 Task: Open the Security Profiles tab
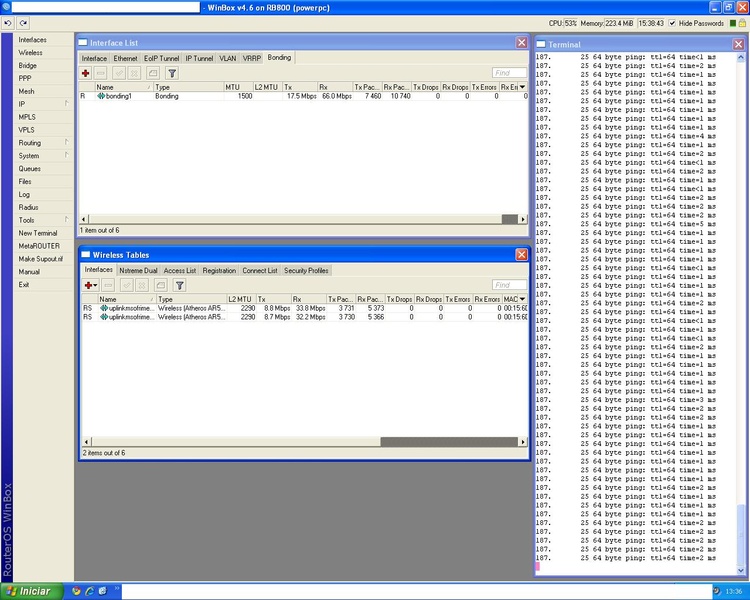[x=306, y=270]
